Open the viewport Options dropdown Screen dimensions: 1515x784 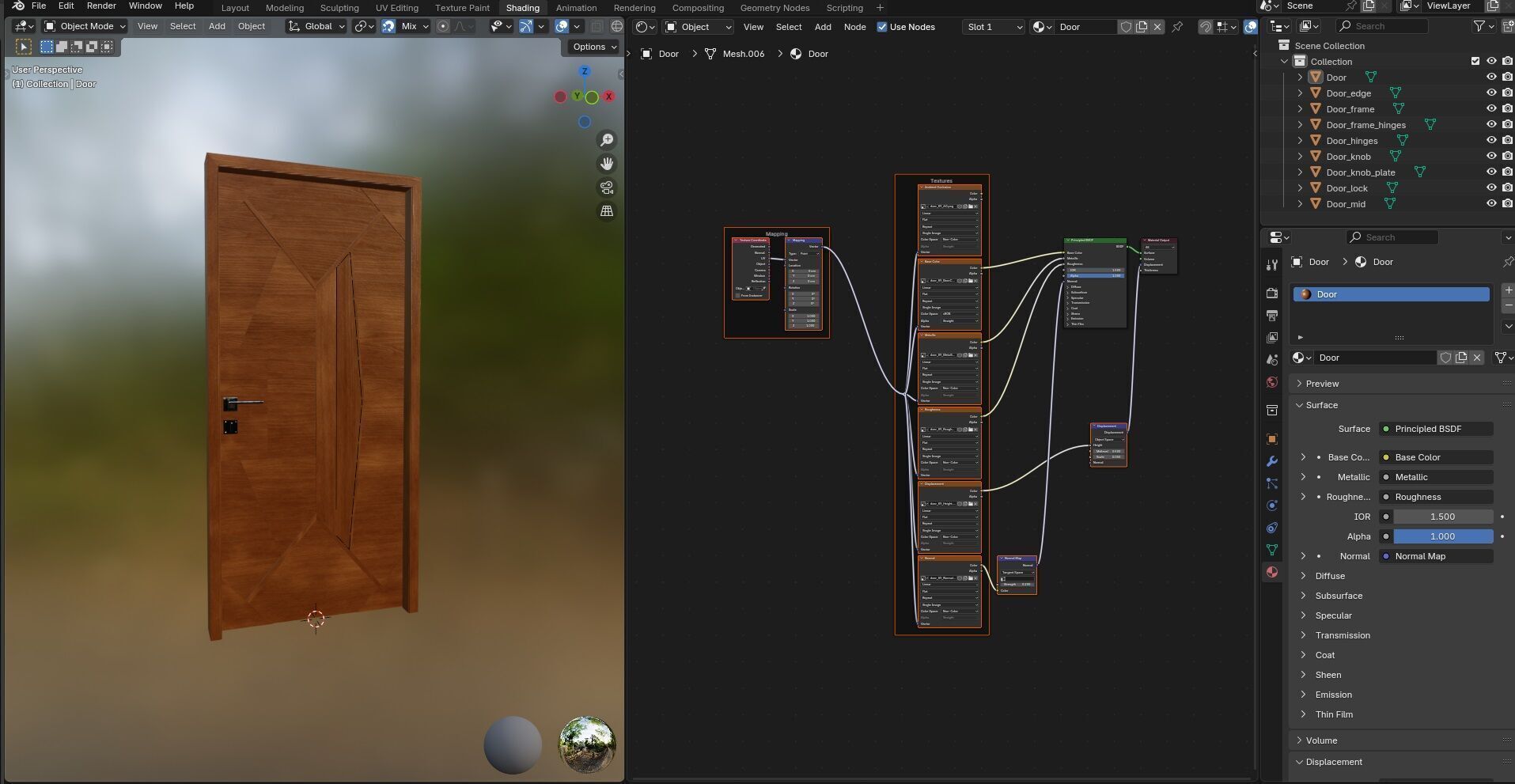click(594, 47)
